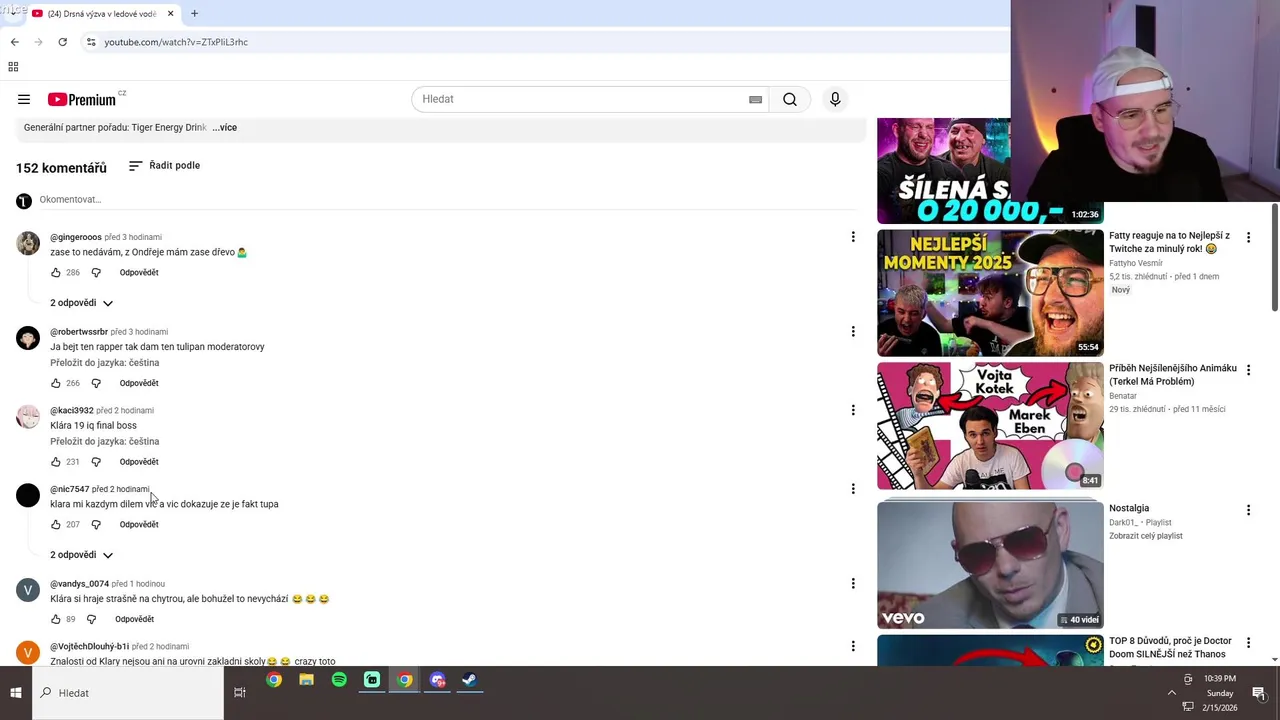This screenshot has height=720, width=1280.
Task: Focus the YouTube Hledat search field
Action: [580, 99]
